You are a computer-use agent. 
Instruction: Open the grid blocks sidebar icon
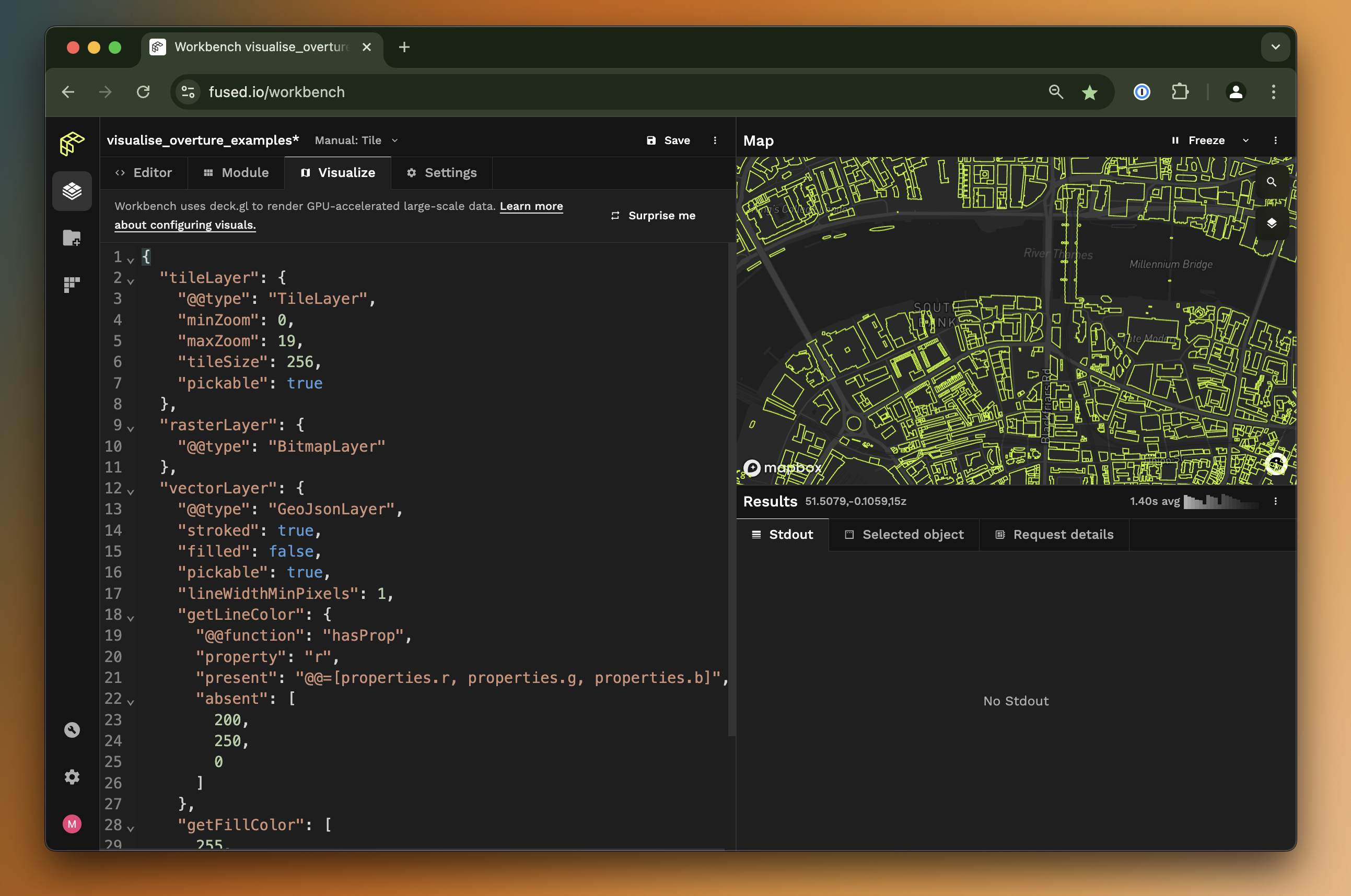(72, 284)
